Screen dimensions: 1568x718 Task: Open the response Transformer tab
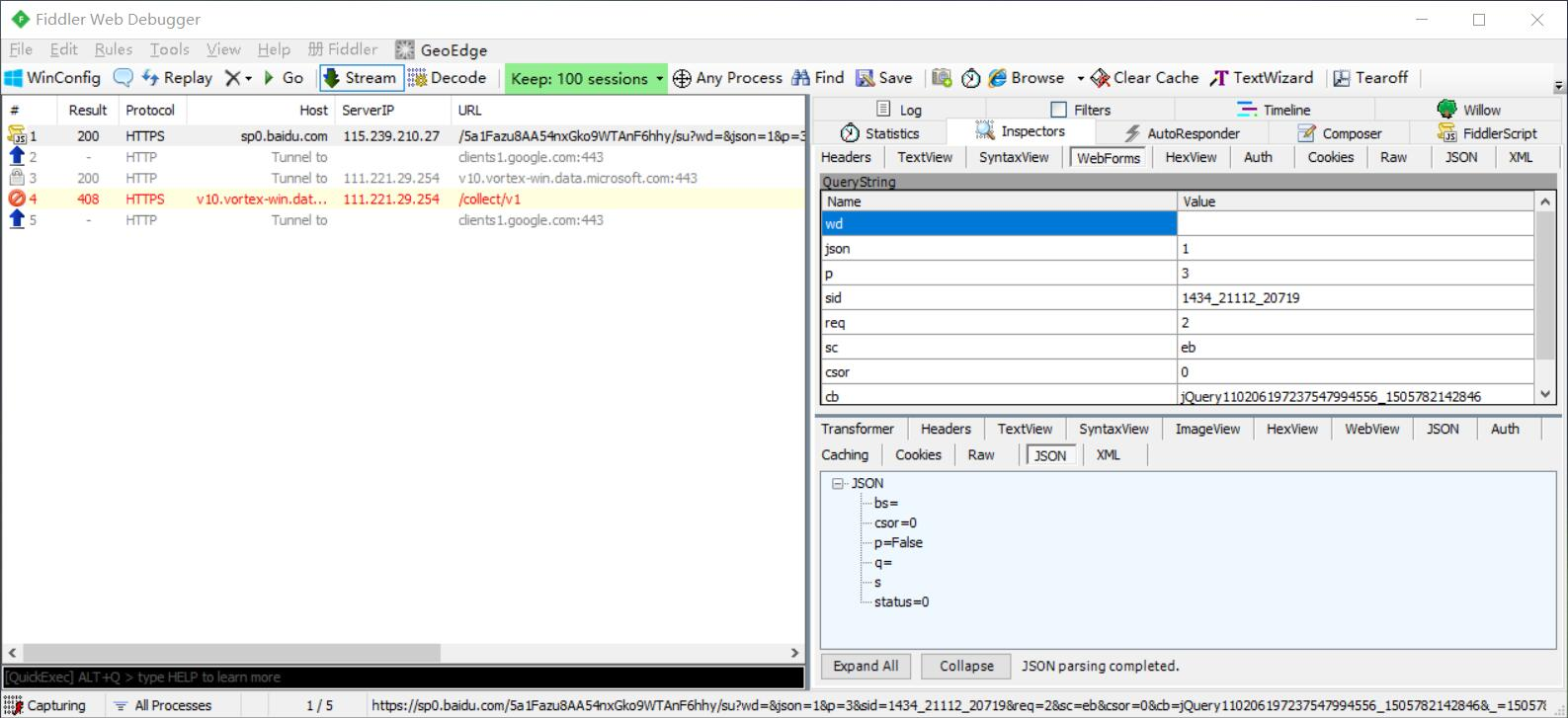pyautogui.click(x=857, y=429)
